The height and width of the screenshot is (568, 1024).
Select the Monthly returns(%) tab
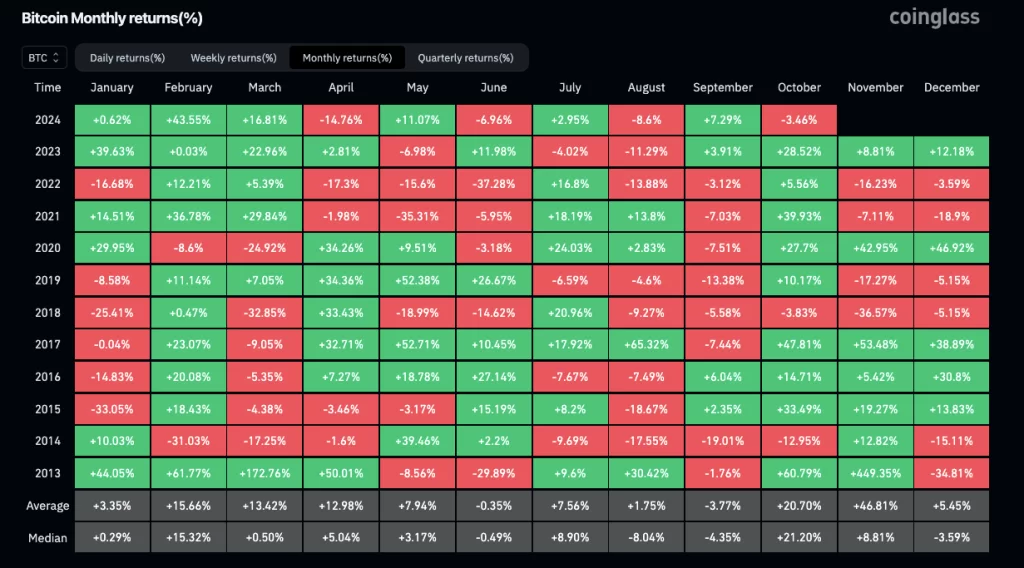[347, 58]
